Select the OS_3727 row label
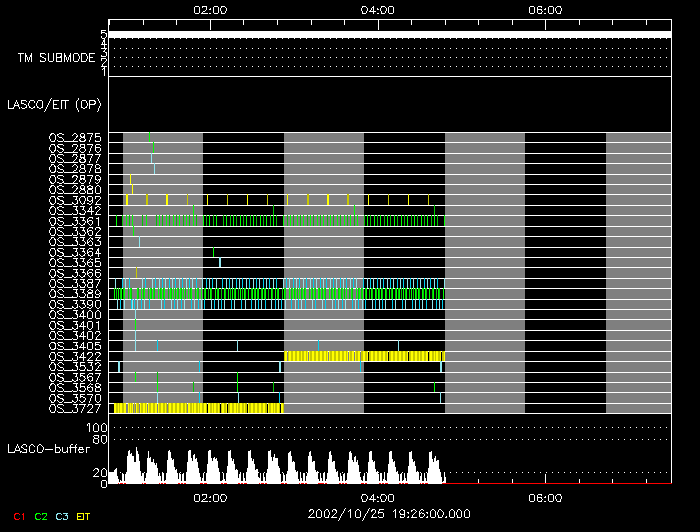 tap(75, 408)
